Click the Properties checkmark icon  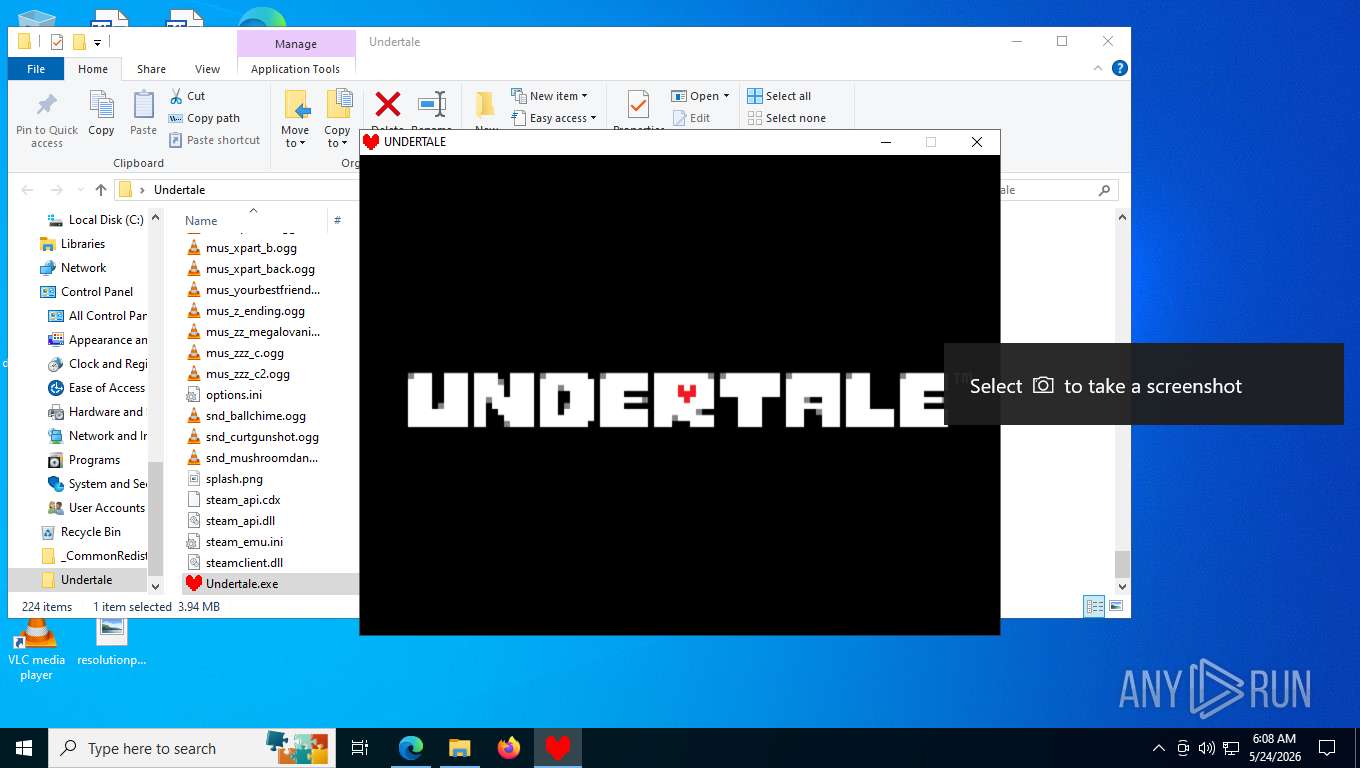(638, 105)
